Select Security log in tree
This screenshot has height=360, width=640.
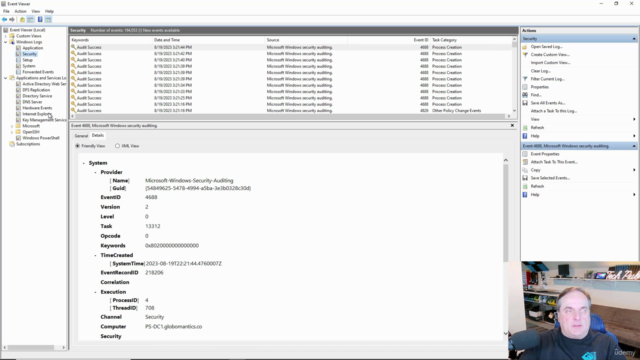click(x=29, y=54)
